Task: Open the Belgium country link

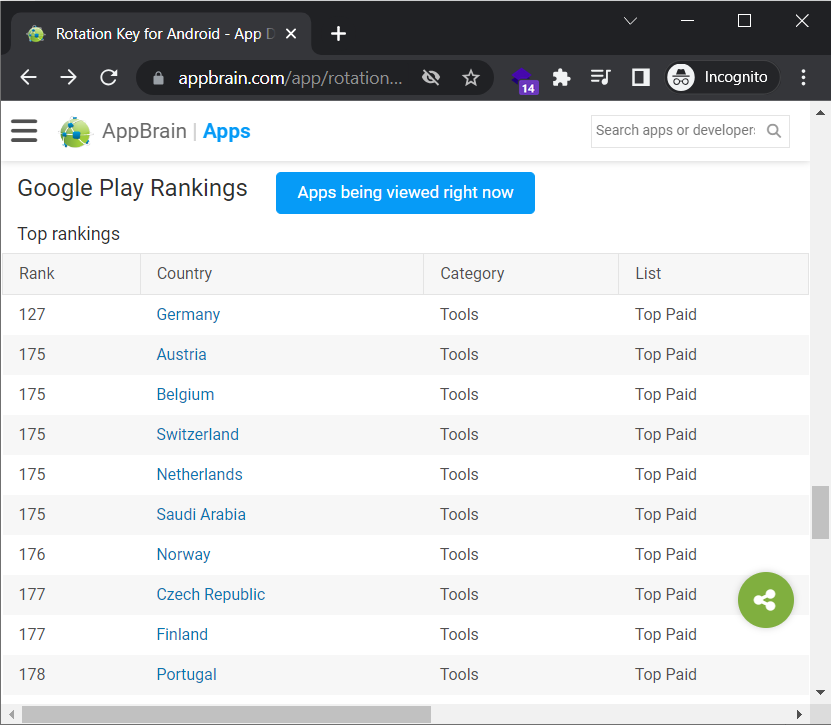Action: point(185,394)
